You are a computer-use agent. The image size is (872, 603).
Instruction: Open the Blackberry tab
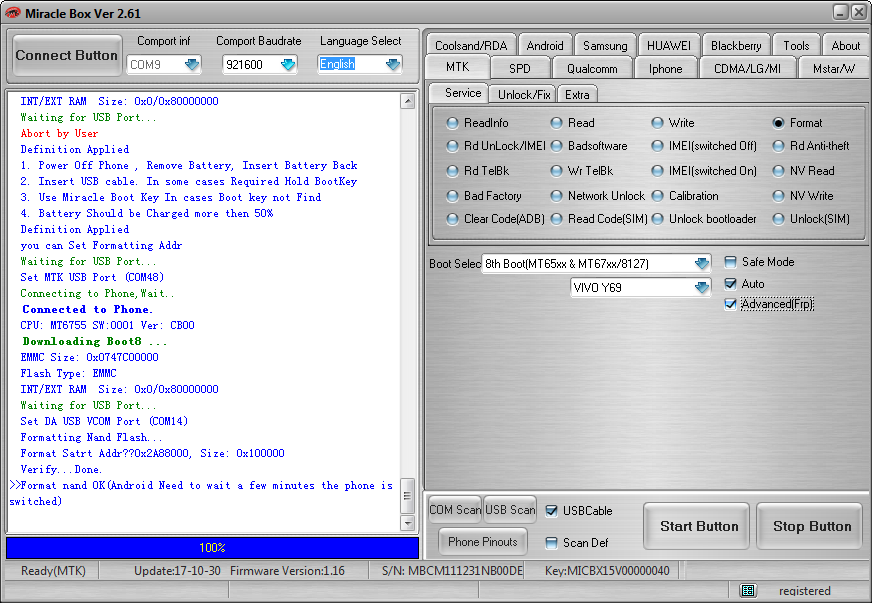[x=736, y=45]
